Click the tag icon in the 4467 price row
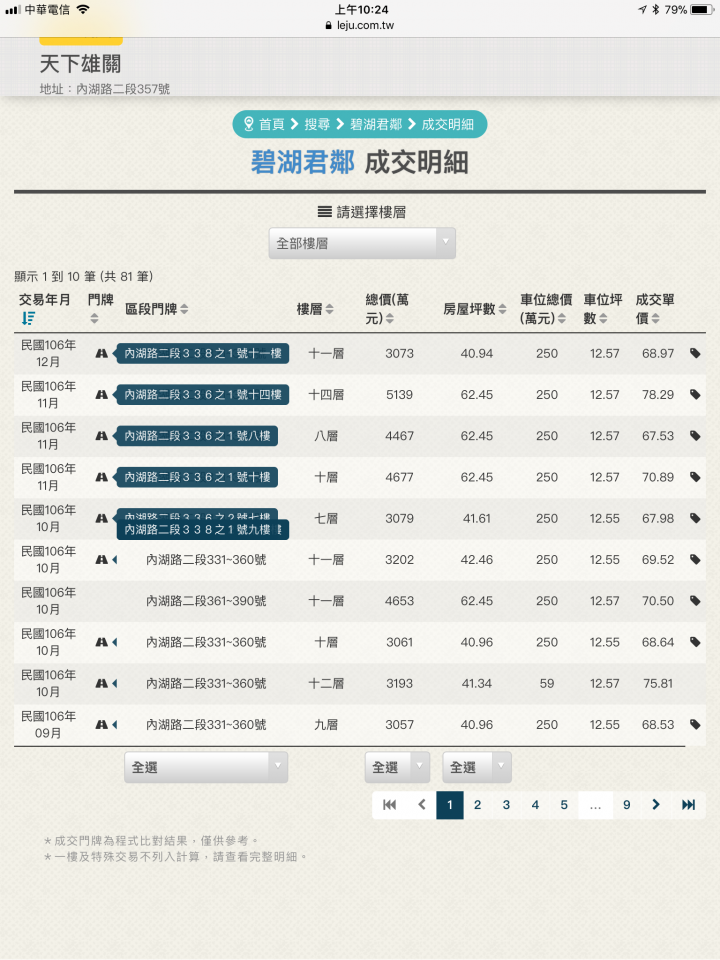 (x=695, y=436)
